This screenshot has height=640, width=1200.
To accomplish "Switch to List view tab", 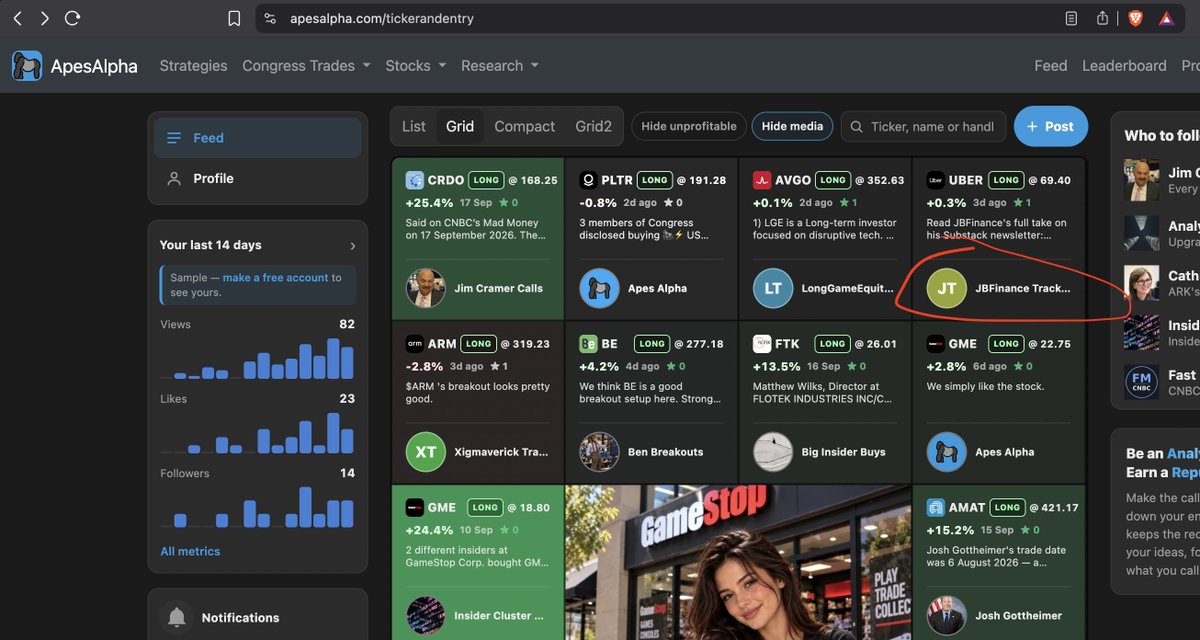I will pyautogui.click(x=414, y=126).
